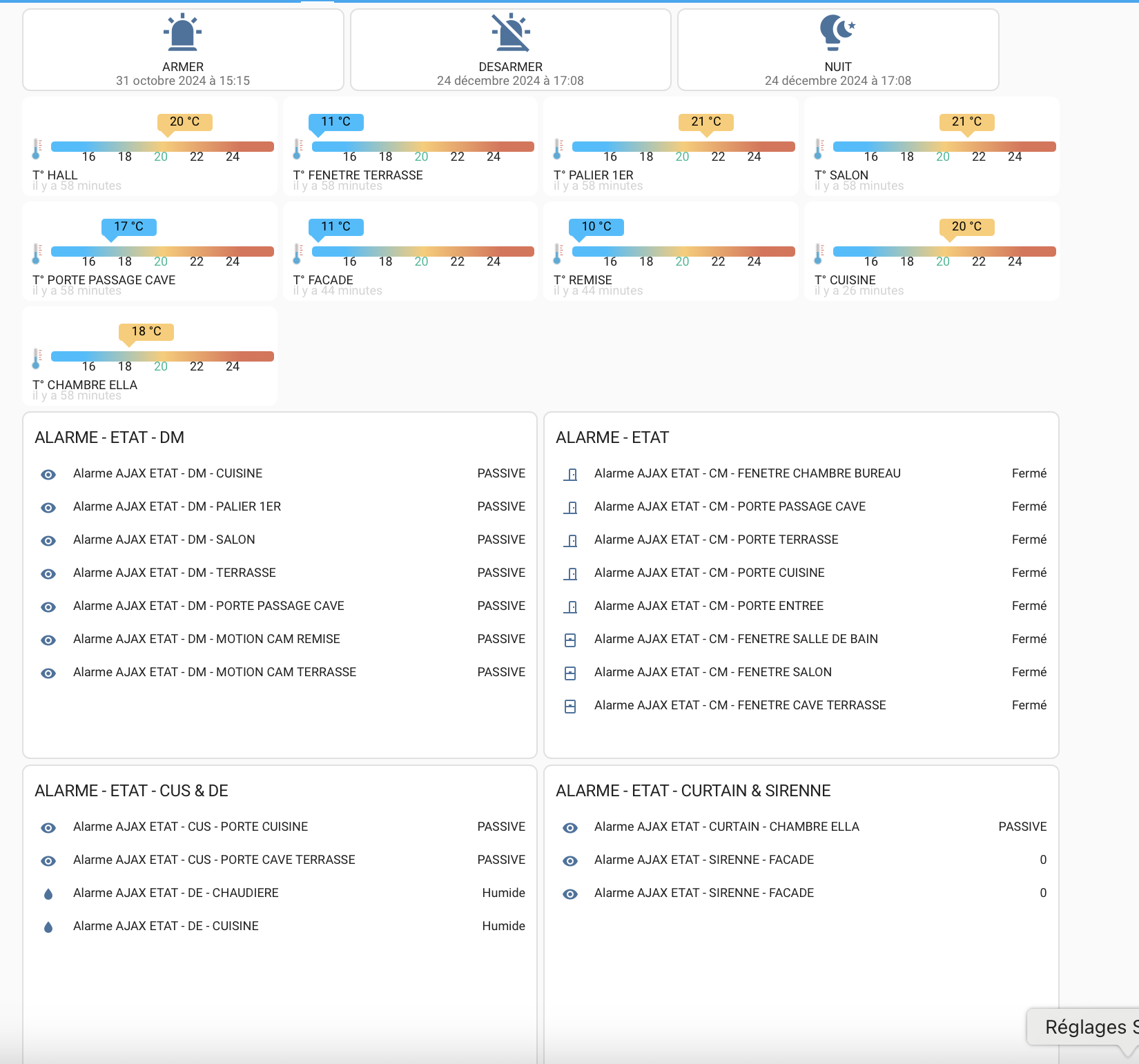
Task: Click the 11 °C badge on T° FENETRE TERRASSE
Action: pos(335,122)
